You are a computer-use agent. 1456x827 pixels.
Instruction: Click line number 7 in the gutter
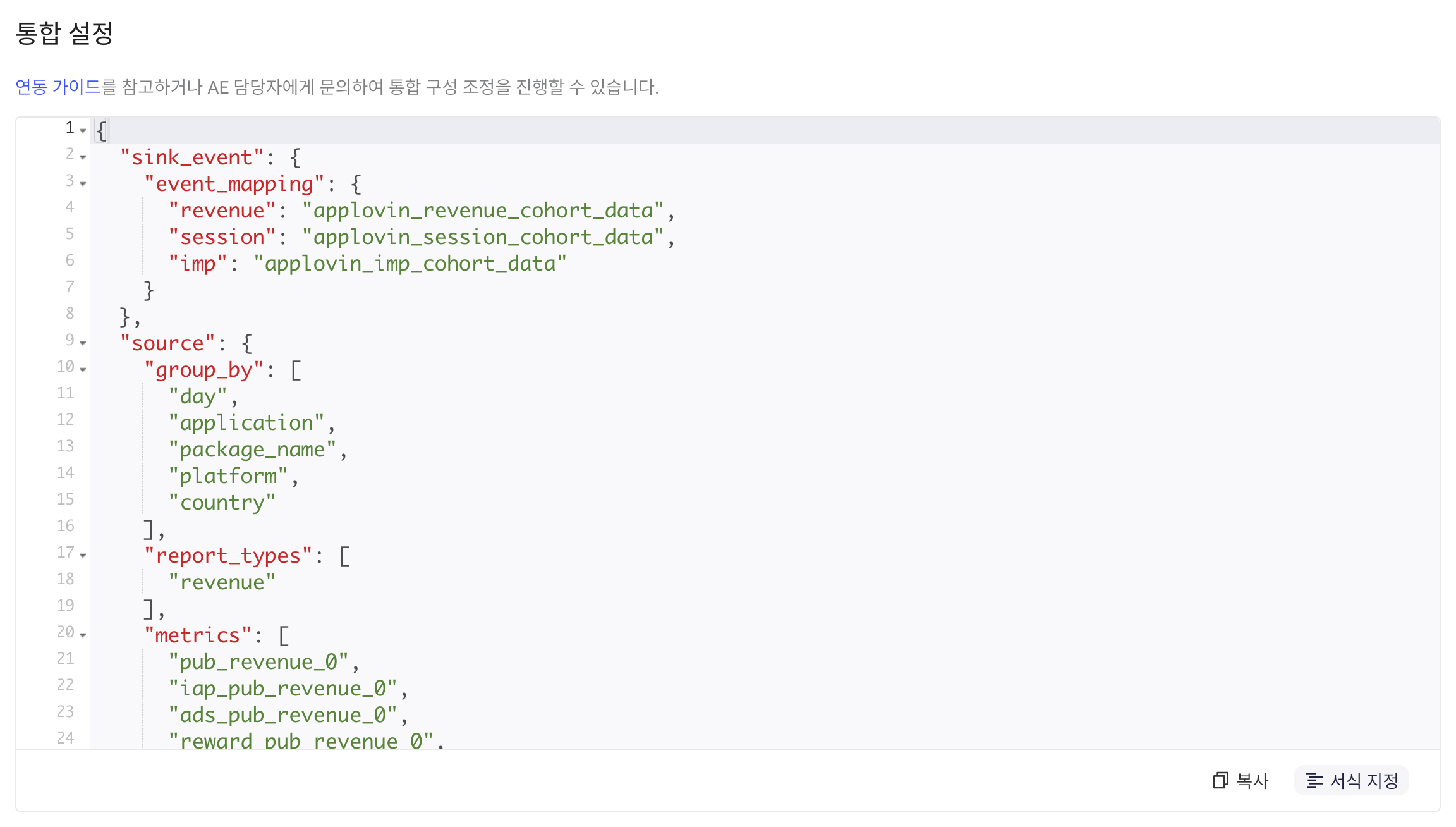(70, 286)
